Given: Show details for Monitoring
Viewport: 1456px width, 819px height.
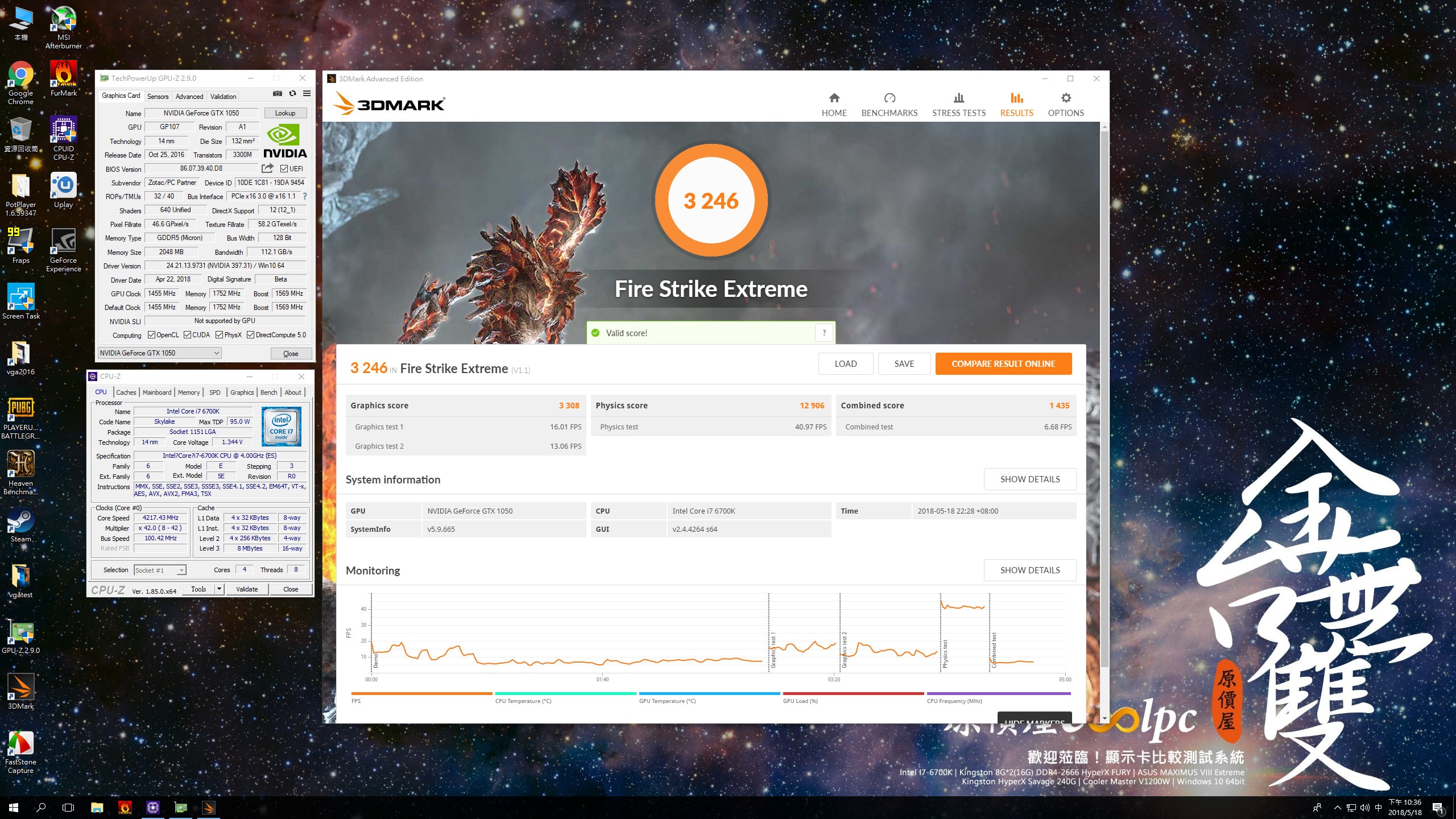Looking at the screenshot, I should tap(1029, 570).
